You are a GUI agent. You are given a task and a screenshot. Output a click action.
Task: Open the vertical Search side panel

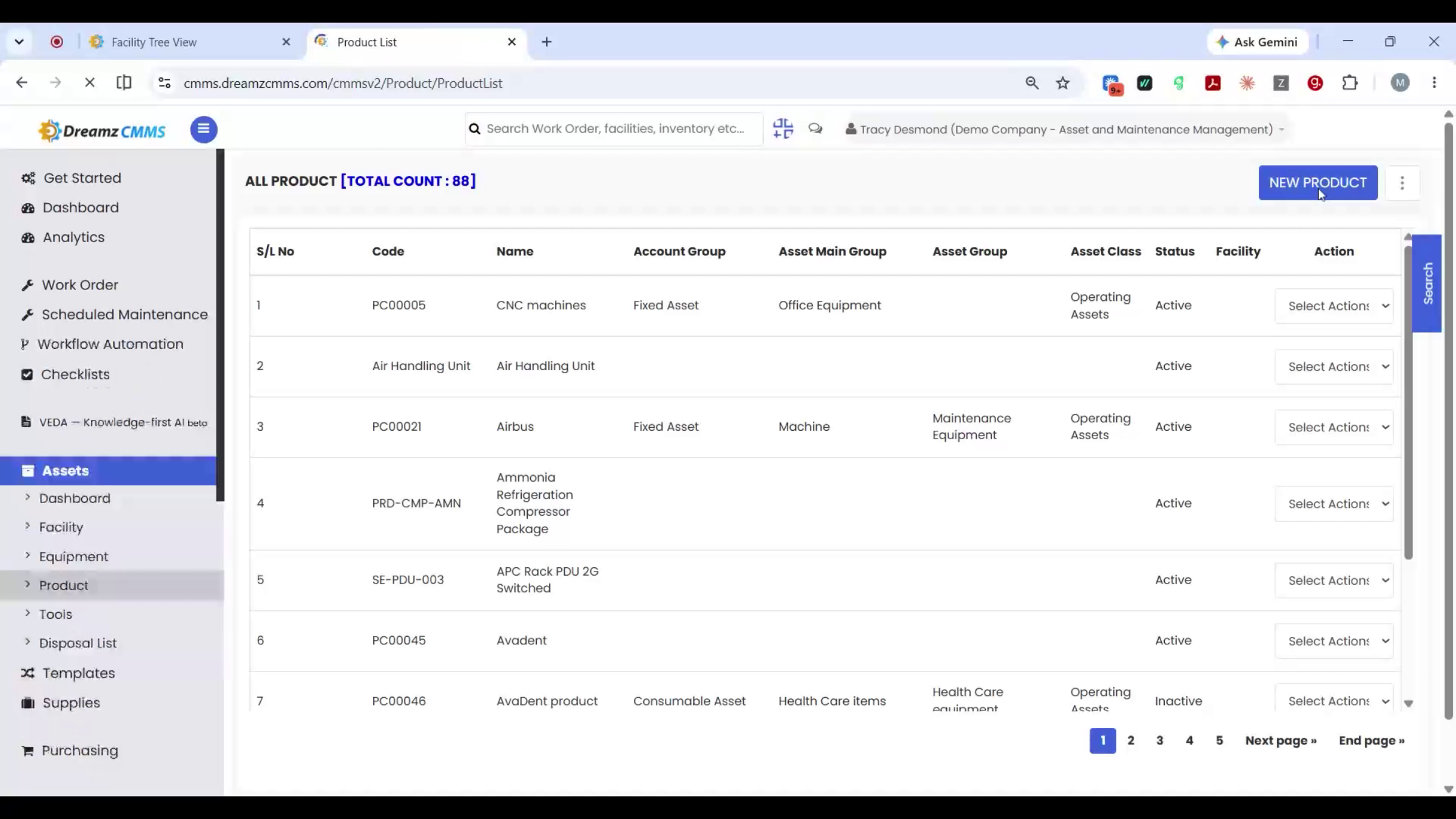coord(1427,283)
